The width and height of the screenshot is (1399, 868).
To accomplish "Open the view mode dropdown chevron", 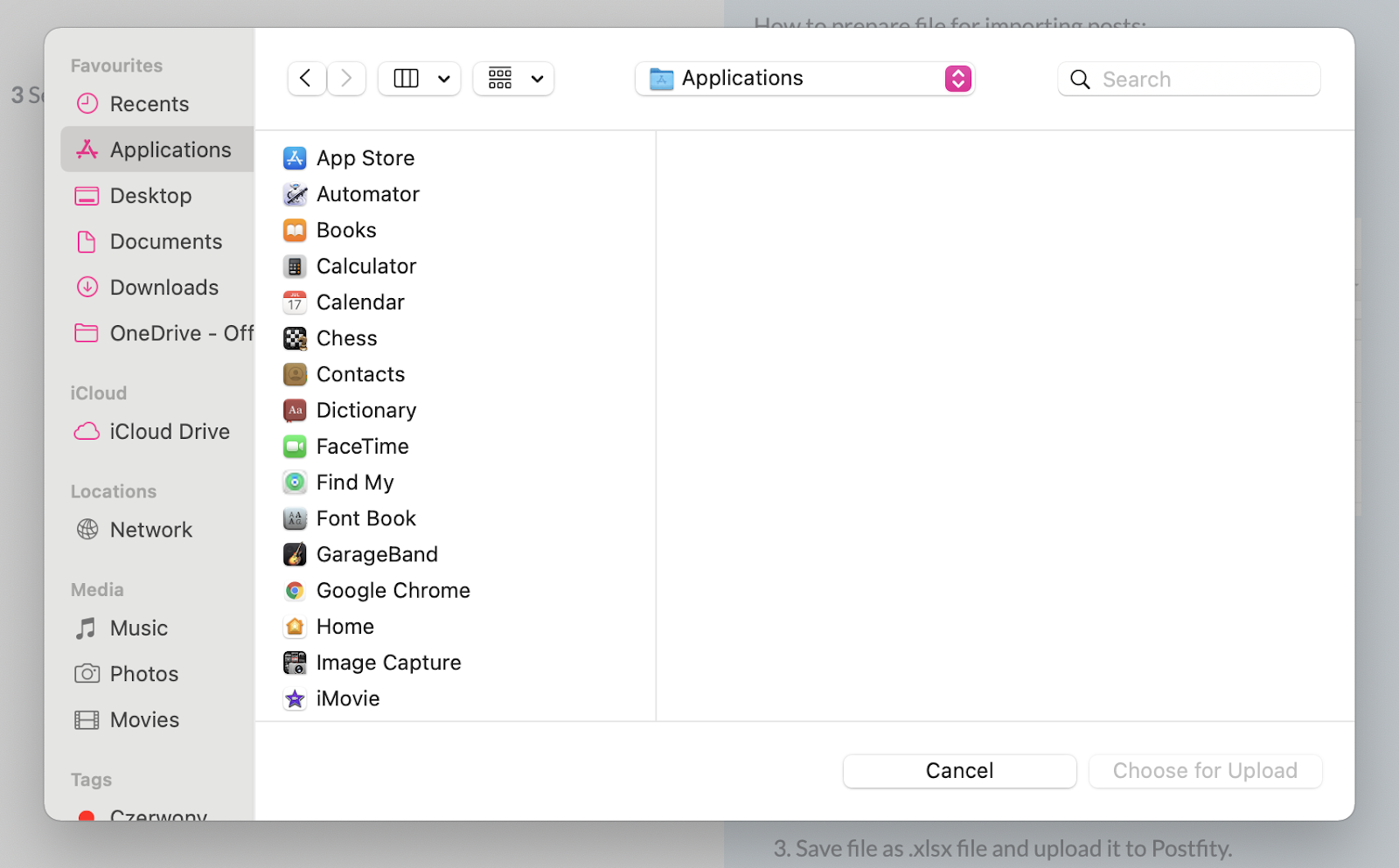I will 444,80.
